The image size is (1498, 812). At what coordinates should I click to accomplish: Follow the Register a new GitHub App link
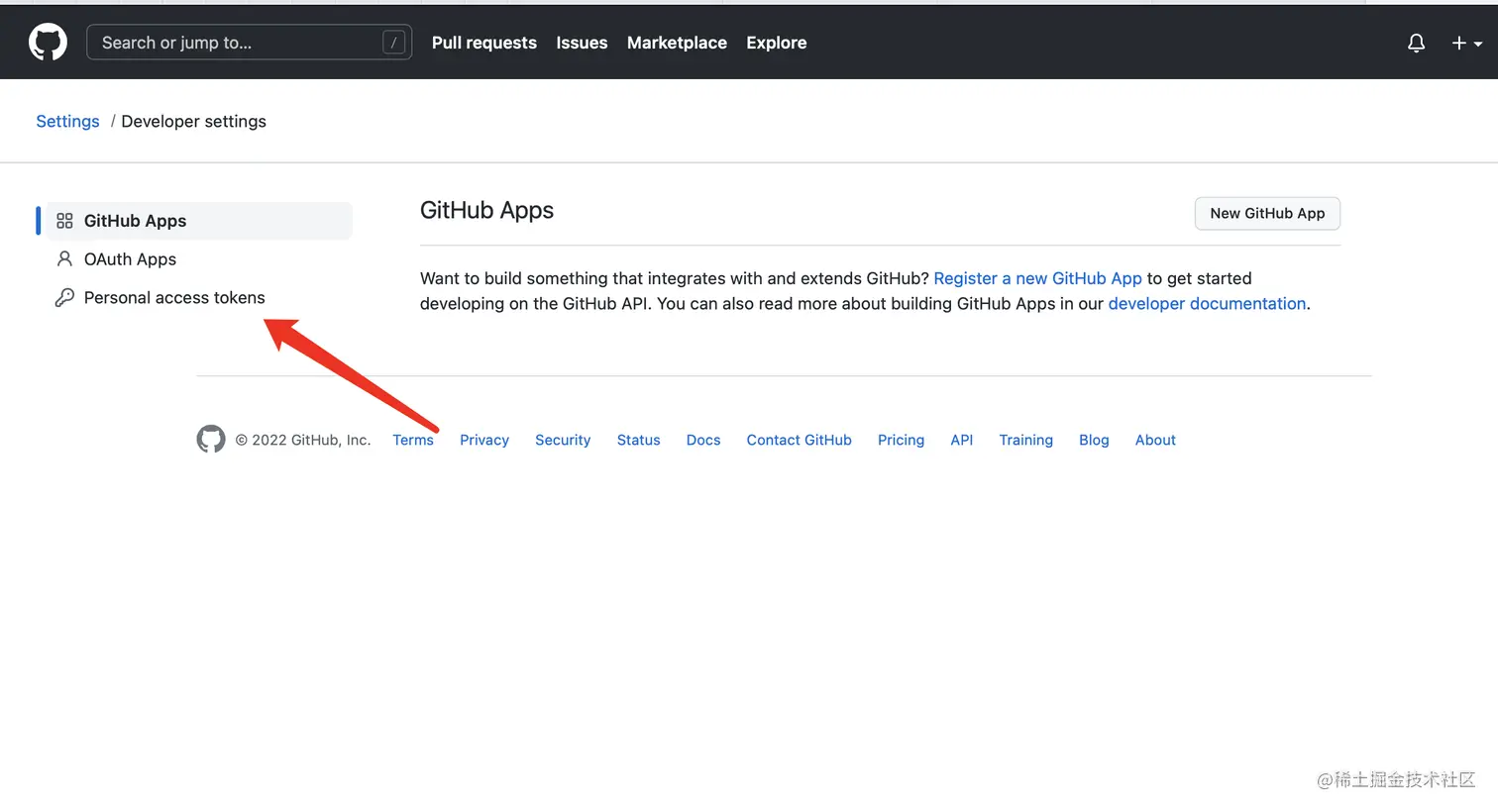(x=1037, y=278)
